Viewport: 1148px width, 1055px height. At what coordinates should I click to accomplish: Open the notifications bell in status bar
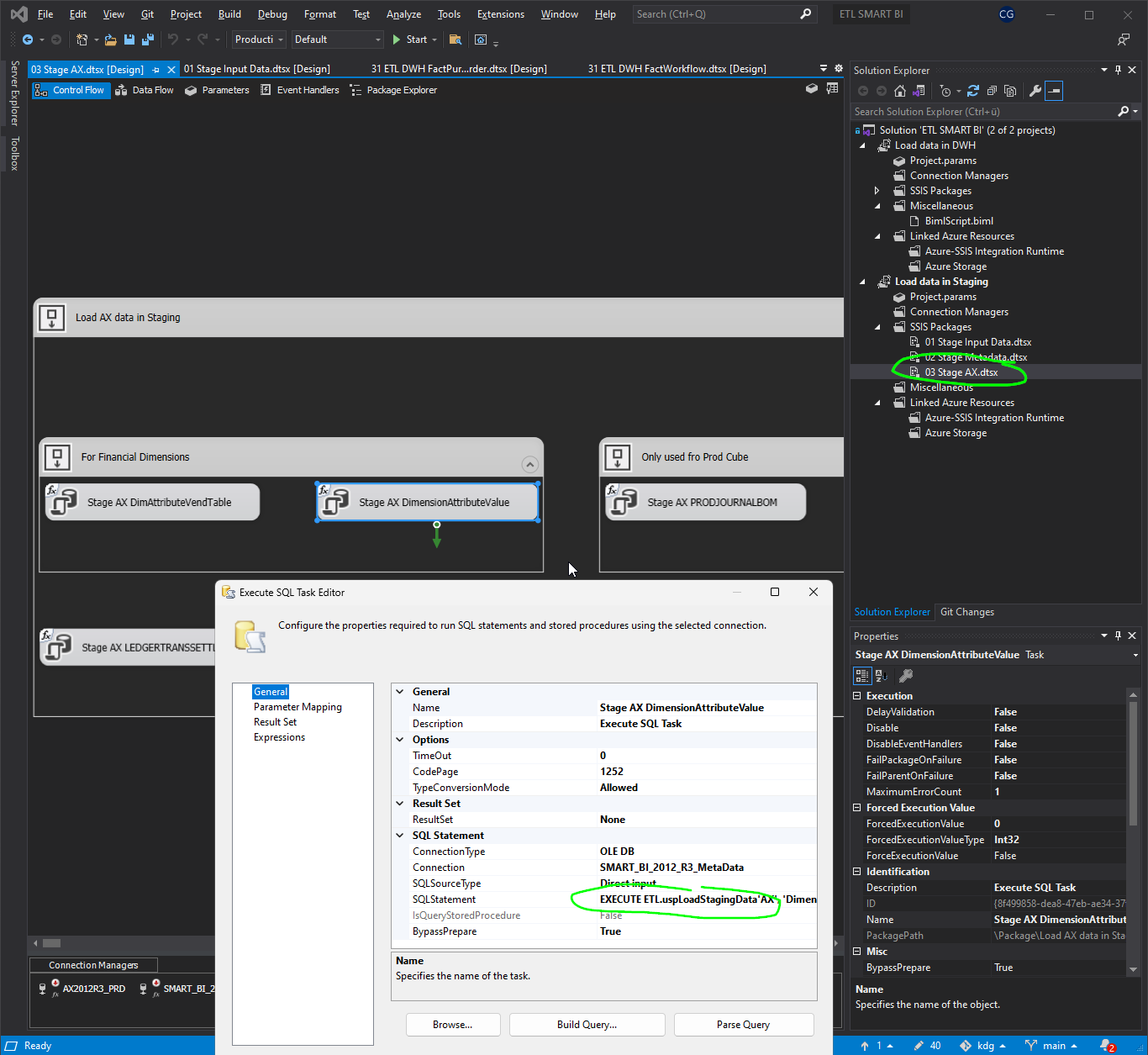(1107, 1046)
